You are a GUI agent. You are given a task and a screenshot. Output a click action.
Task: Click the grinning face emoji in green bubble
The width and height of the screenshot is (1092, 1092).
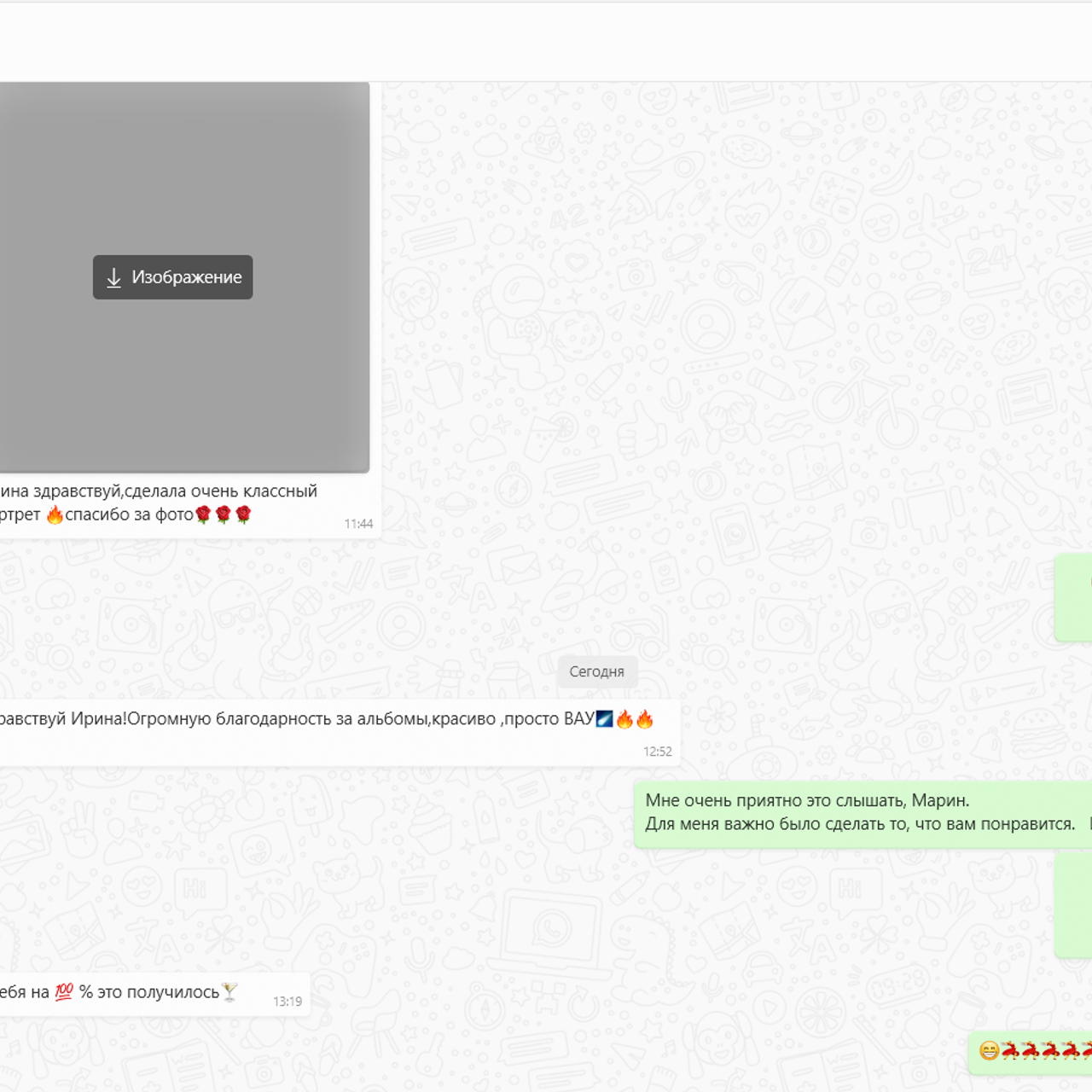(989, 1050)
